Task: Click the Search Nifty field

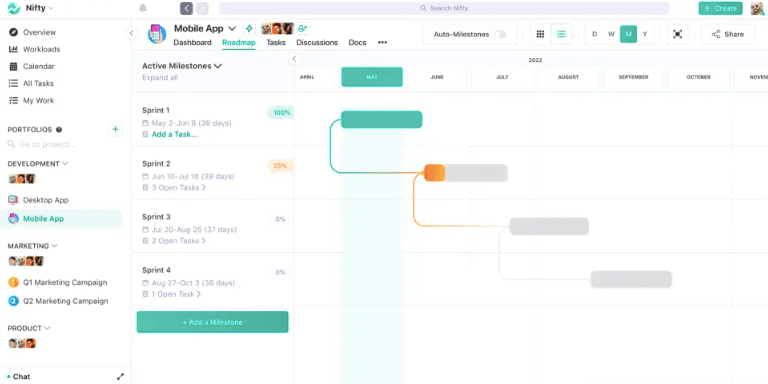Action: 444,8
